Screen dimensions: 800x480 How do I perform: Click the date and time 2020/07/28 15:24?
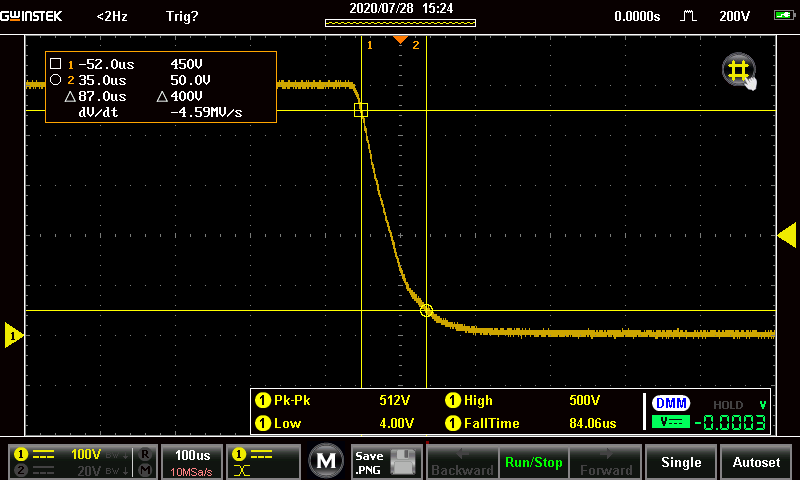(x=401, y=8)
